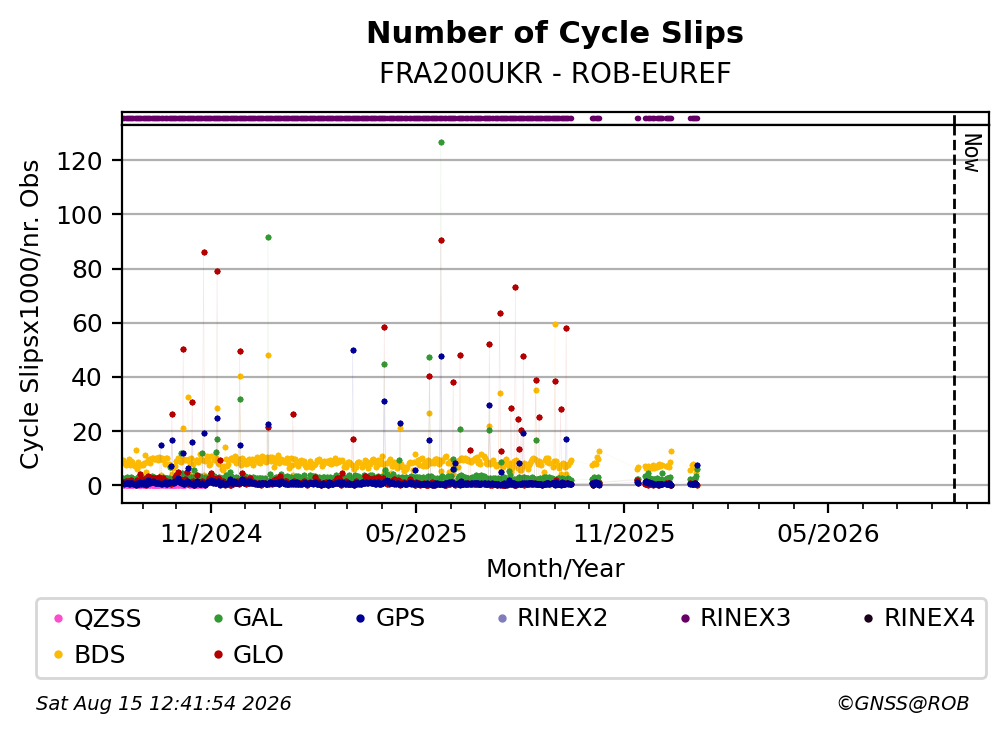Click the Number of Cycle Slips title
Image resolution: width=1008 pixels, height=734 pixels.
pyautogui.click(x=555, y=33)
